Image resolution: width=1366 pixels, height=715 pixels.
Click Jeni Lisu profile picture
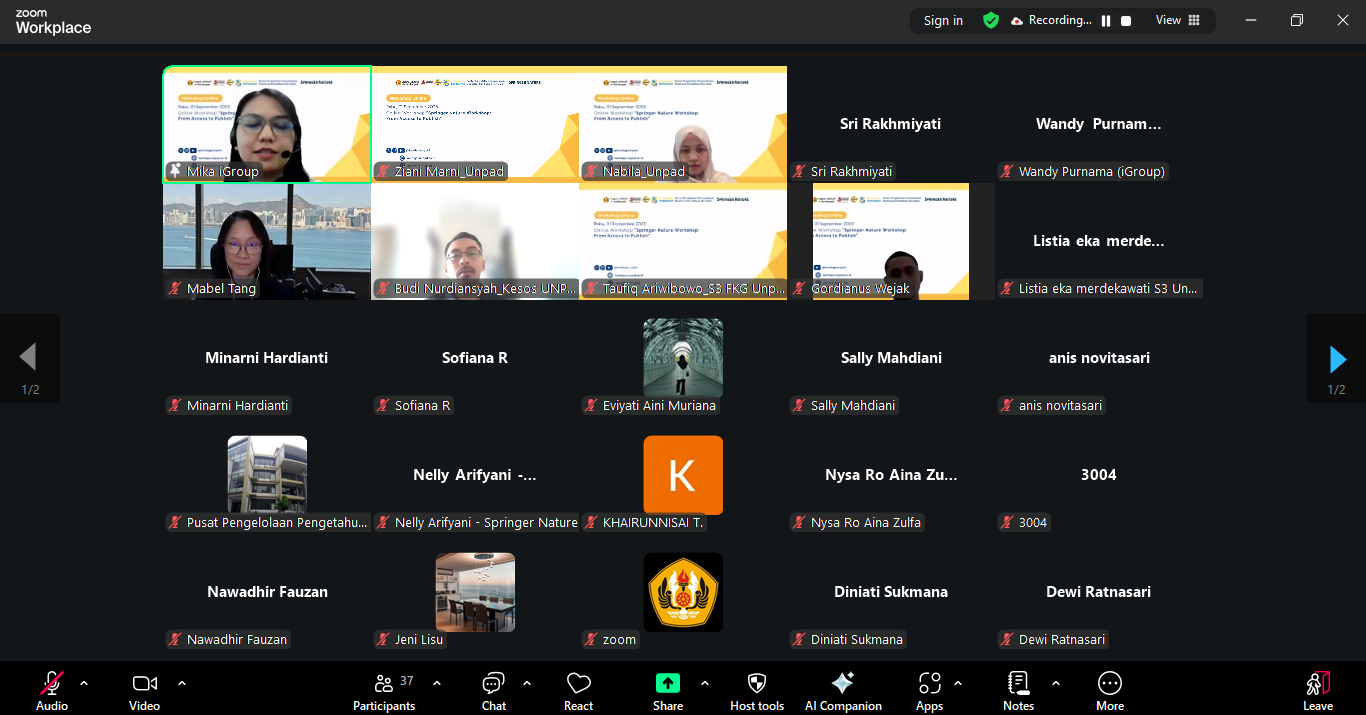(475, 592)
